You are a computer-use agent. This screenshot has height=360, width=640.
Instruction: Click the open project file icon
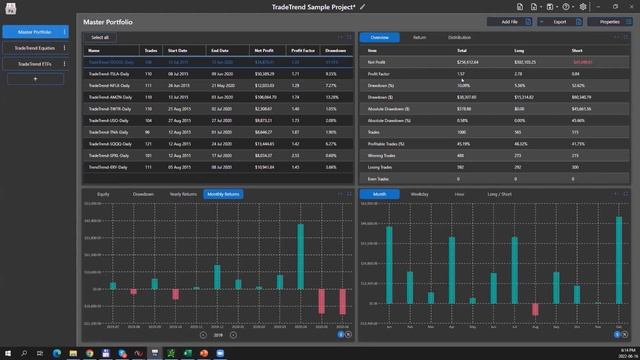[x=533, y=7]
